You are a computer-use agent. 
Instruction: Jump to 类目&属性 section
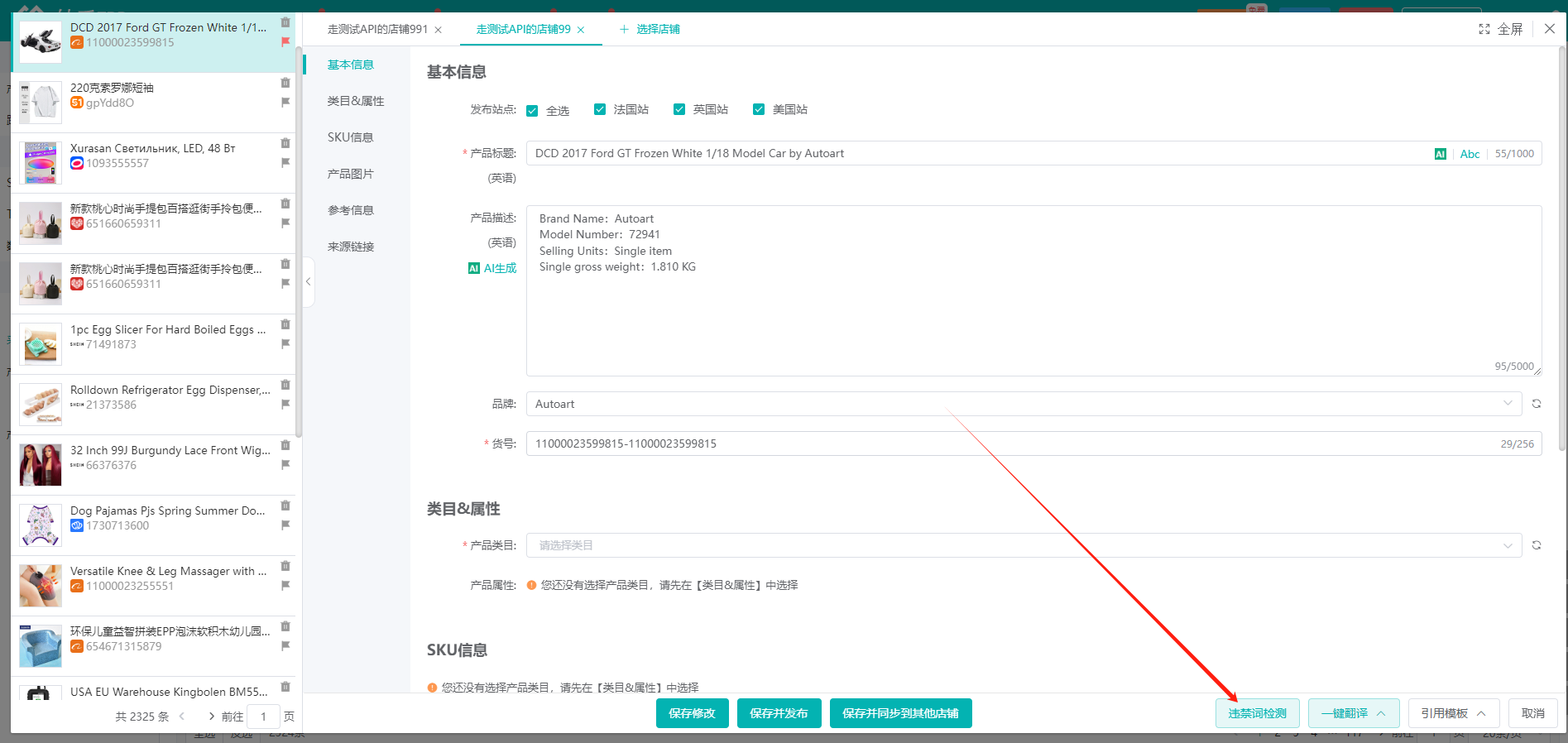[356, 101]
